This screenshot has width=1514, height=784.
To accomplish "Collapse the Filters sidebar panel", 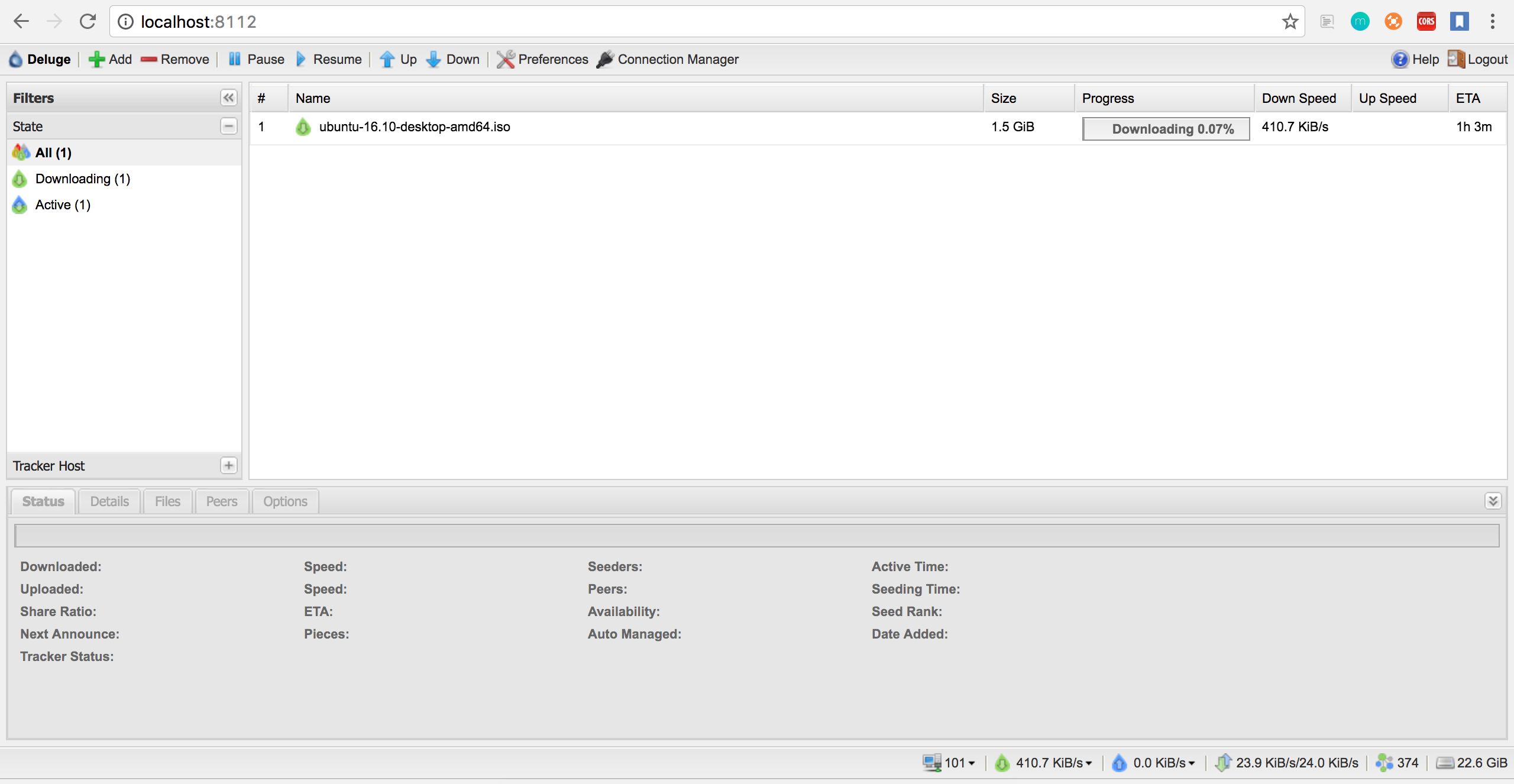I will (228, 98).
